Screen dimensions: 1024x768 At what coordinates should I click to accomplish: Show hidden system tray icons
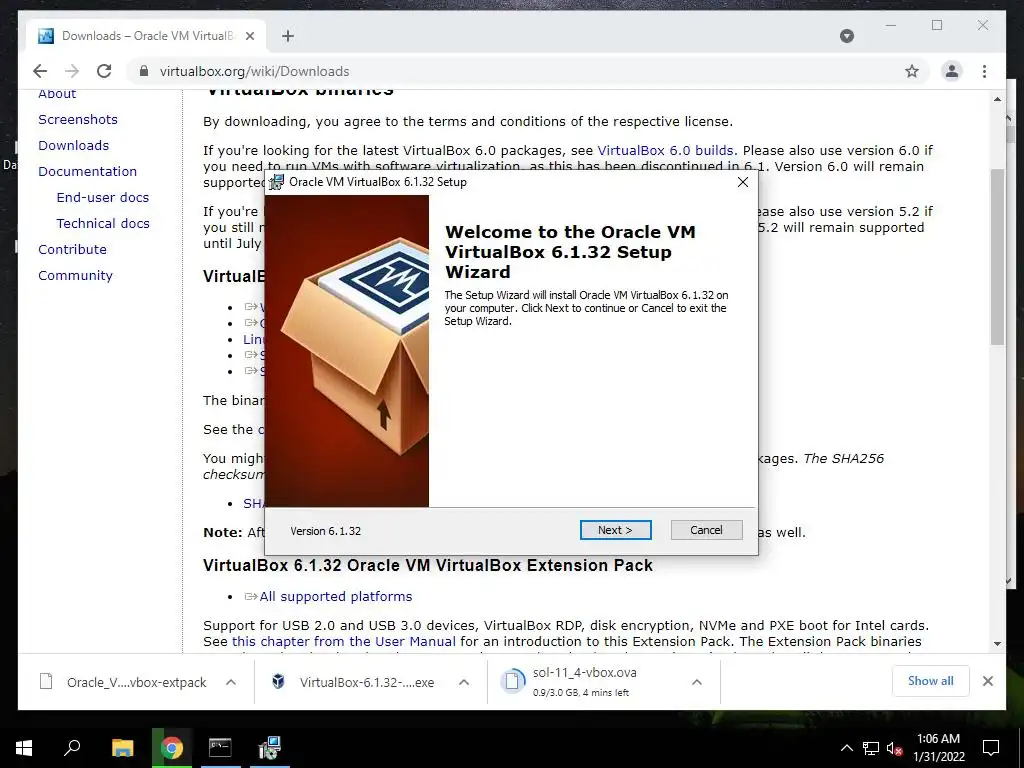click(846, 748)
